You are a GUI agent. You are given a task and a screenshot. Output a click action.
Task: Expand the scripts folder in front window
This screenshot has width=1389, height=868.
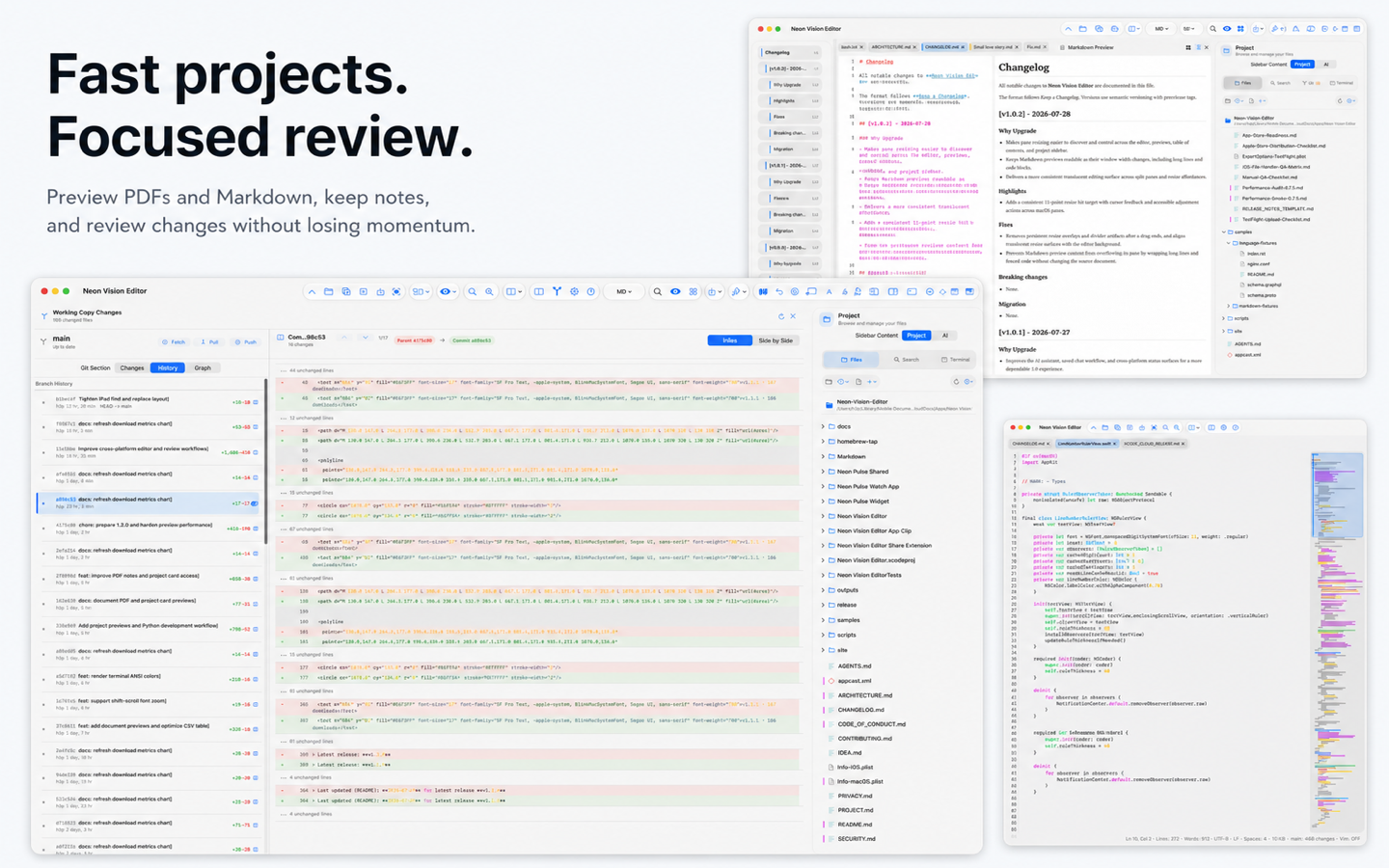click(x=823, y=635)
